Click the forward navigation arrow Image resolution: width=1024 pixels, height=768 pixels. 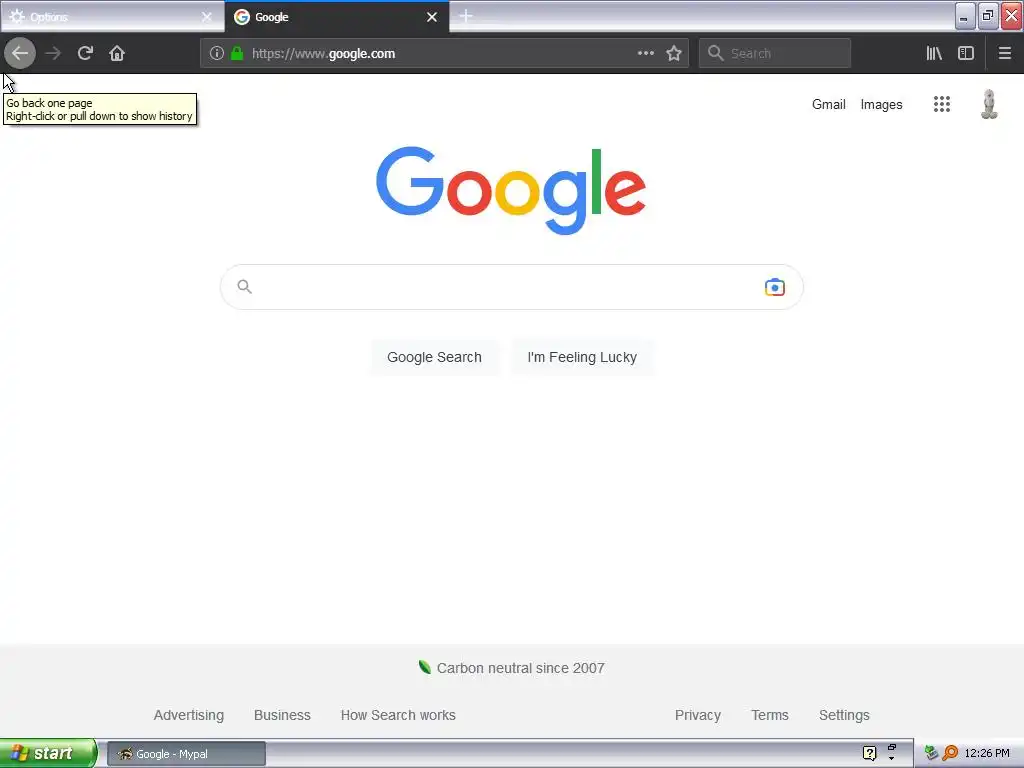(x=53, y=54)
